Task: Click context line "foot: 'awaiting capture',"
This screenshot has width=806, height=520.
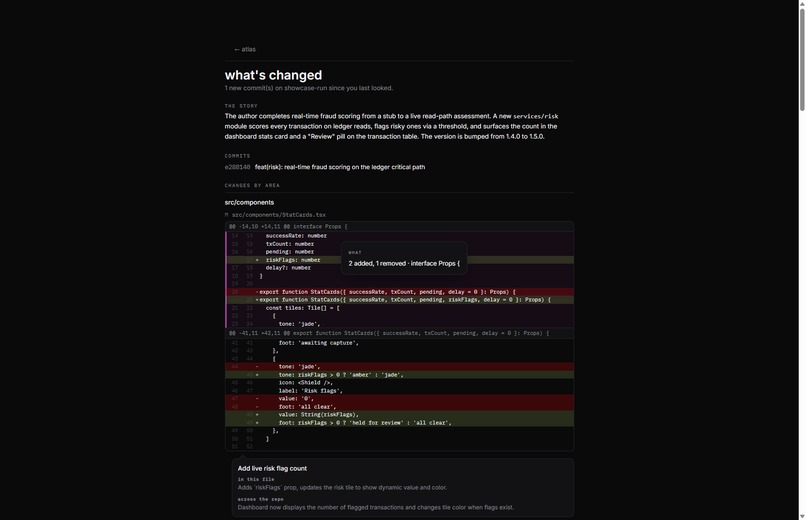Action: point(399,343)
